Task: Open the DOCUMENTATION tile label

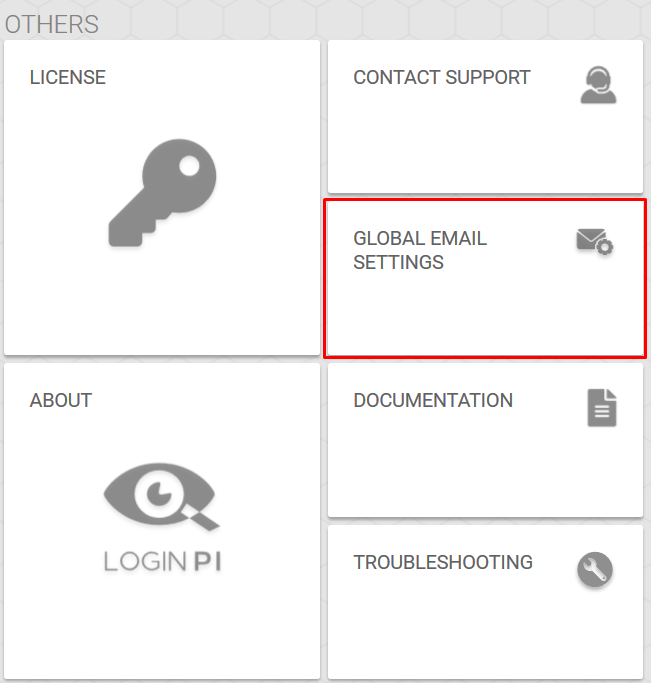Action: coord(433,400)
